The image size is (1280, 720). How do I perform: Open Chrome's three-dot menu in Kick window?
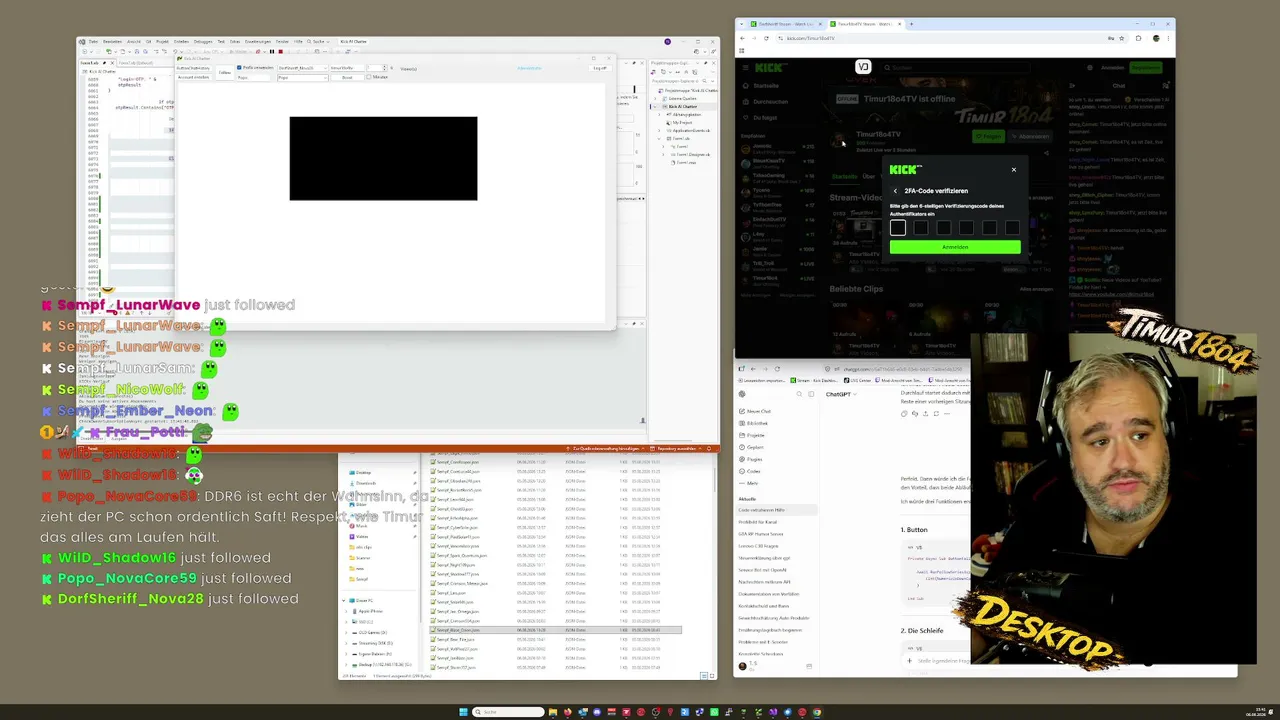pos(1168,38)
